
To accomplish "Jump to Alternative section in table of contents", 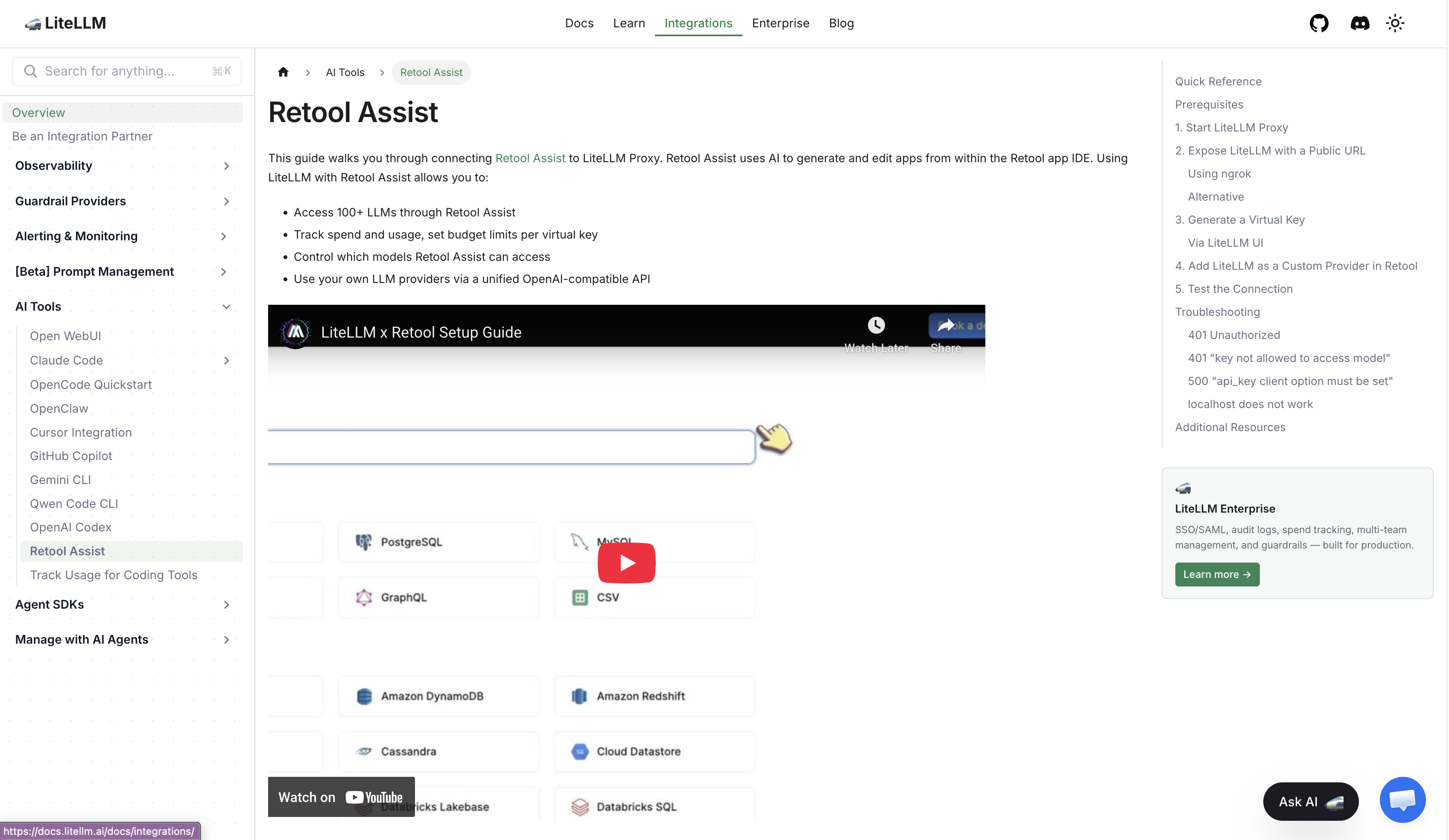I will pos(1215,197).
